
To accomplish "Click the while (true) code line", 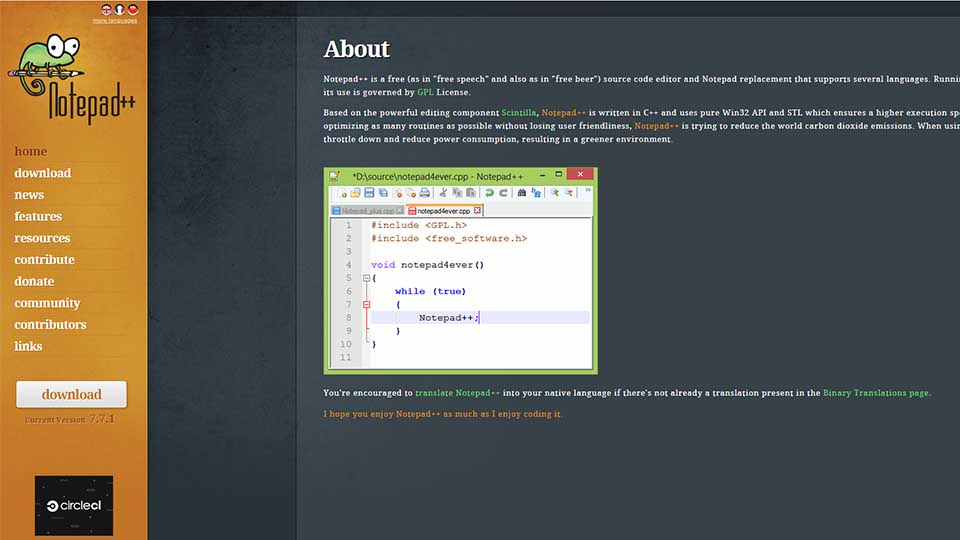I will click(430, 291).
